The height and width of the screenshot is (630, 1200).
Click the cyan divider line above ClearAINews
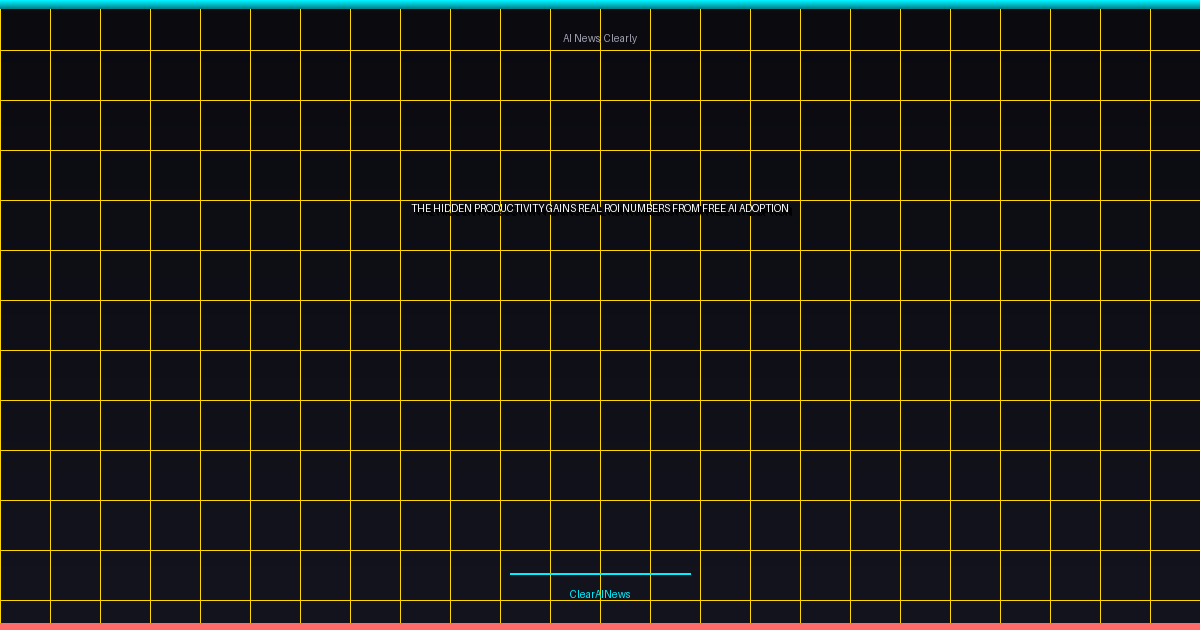pyautogui.click(x=600, y=574)
